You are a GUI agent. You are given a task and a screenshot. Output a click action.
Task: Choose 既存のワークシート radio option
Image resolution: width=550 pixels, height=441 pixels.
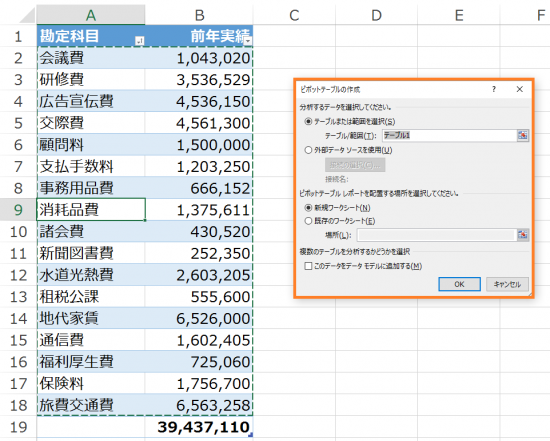tap(308, 221)
